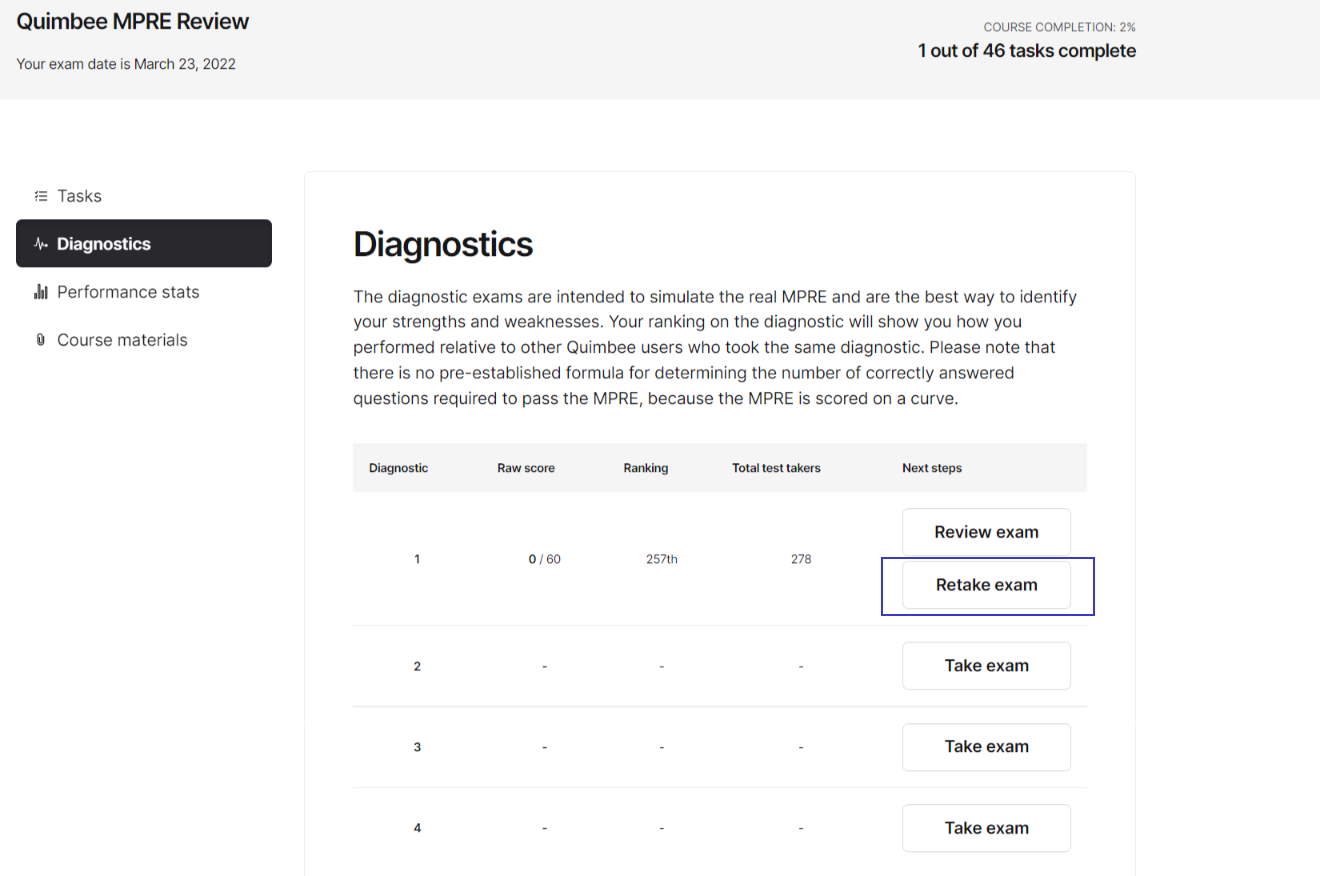Select the Diagnostics sidebar item
The width and height of the screenshot is (1320, 876).
144,243
